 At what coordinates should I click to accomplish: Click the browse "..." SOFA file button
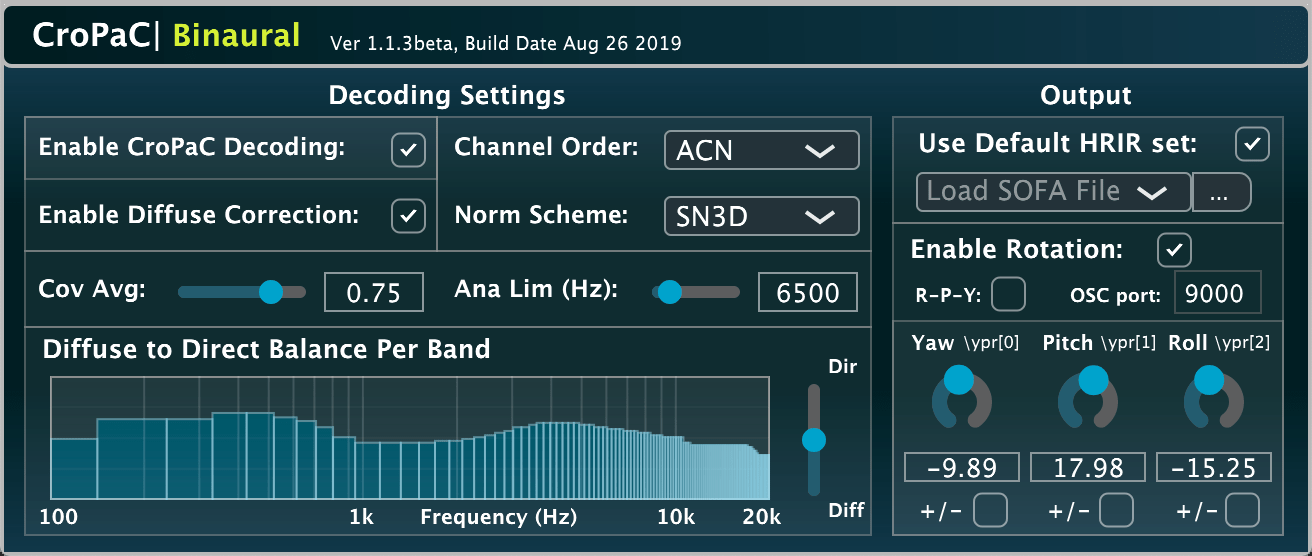(x=1221, y=193)
